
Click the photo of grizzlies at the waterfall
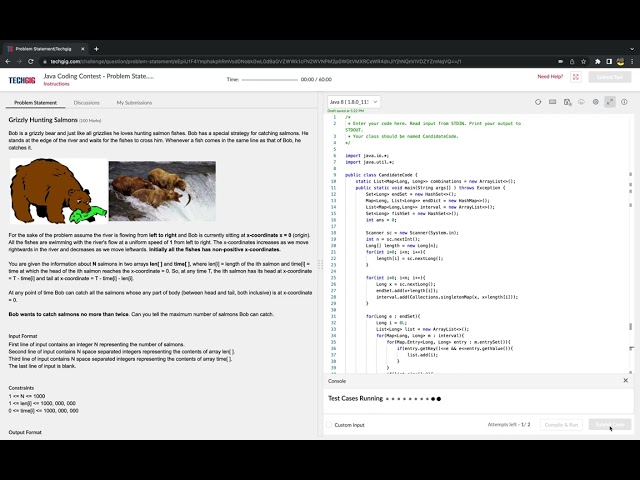coord(162,191)
